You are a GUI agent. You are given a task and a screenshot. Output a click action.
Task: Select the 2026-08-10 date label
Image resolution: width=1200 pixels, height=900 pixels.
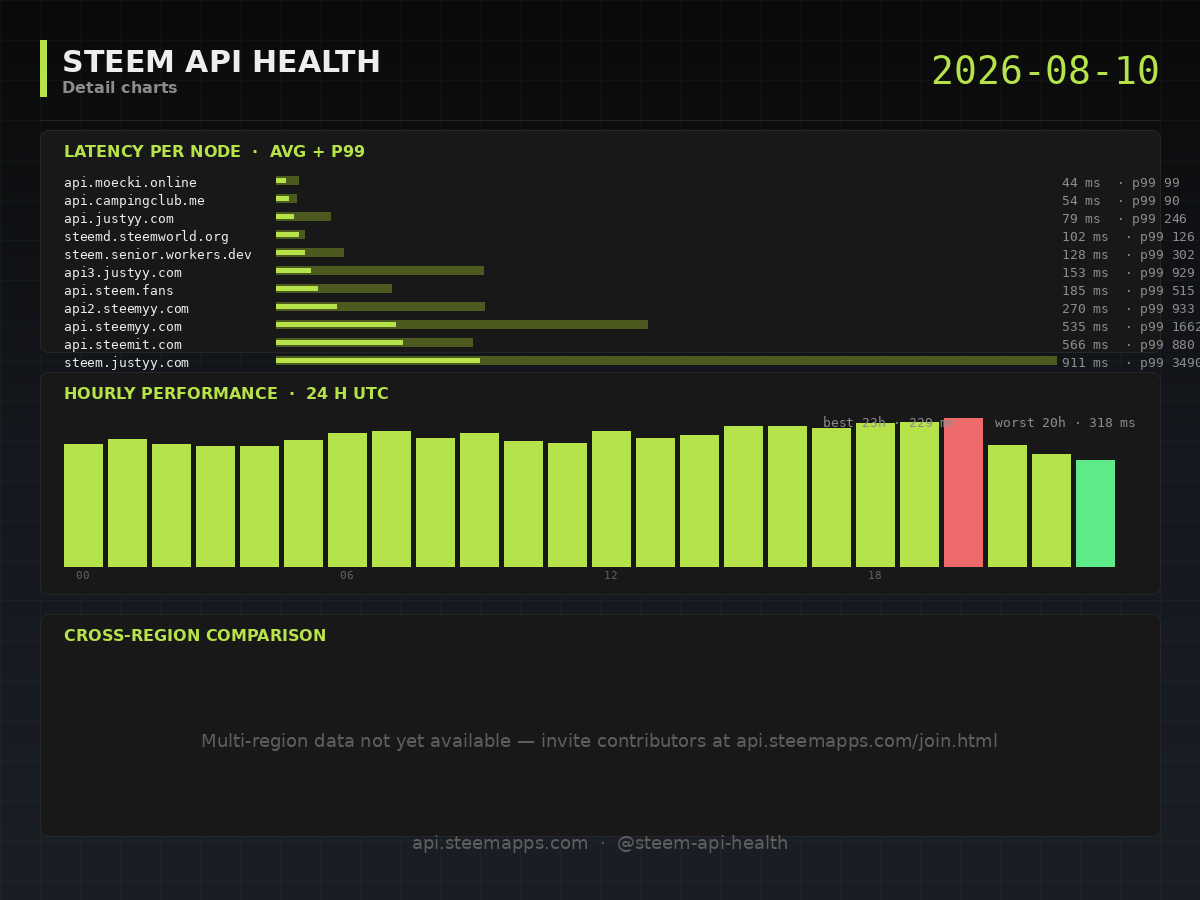[1045, 71]
